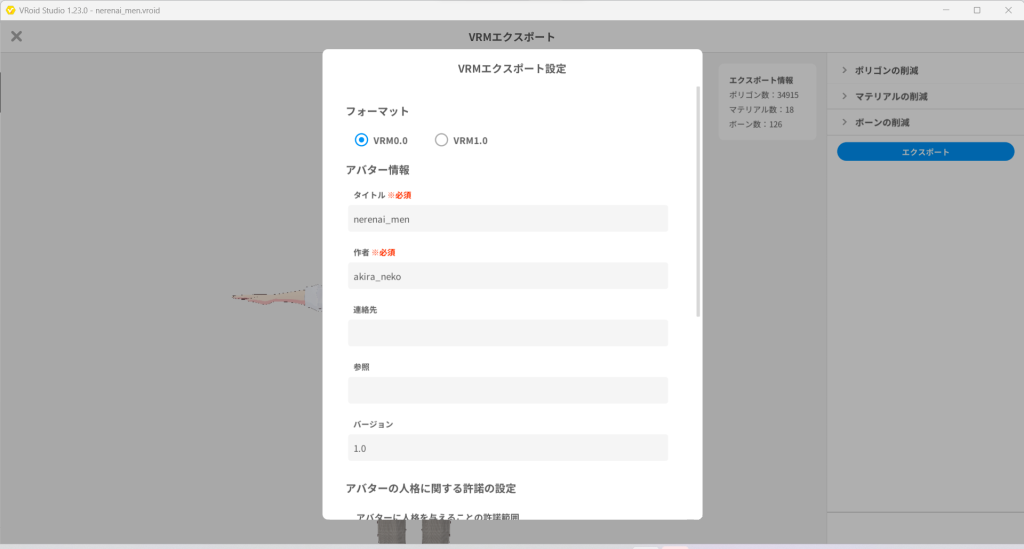Click the フォーマット section heading
The height and width of the screenshot is (549, 1024).
[x=377, y=112]
